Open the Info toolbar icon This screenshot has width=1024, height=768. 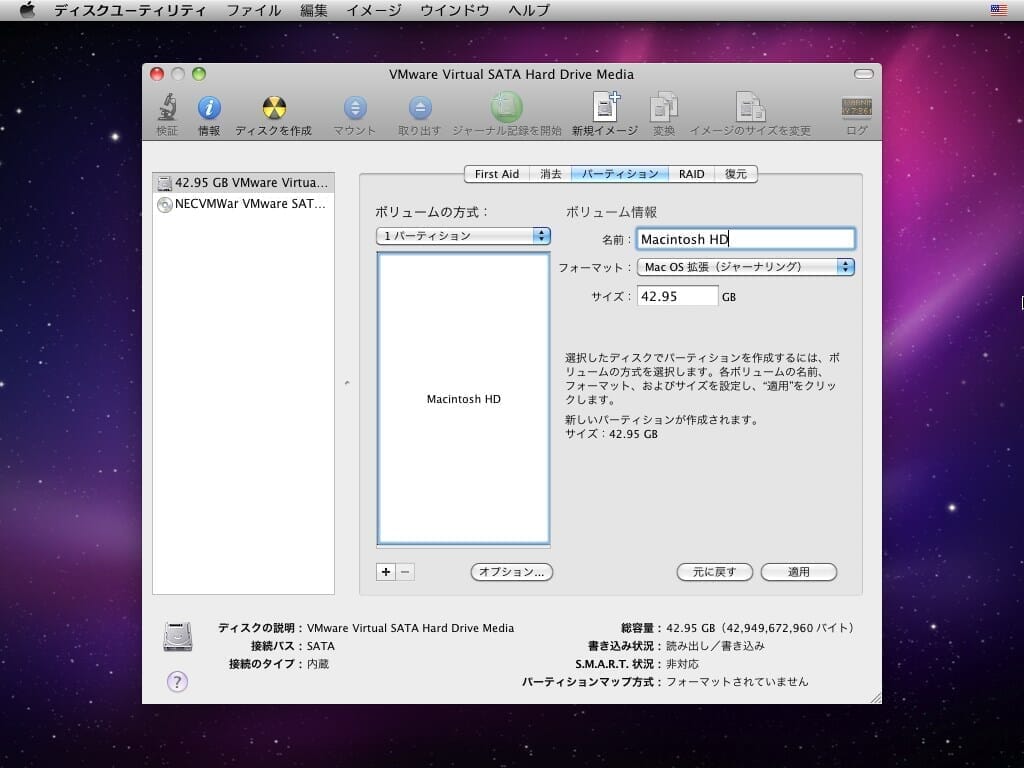(209, 108)
